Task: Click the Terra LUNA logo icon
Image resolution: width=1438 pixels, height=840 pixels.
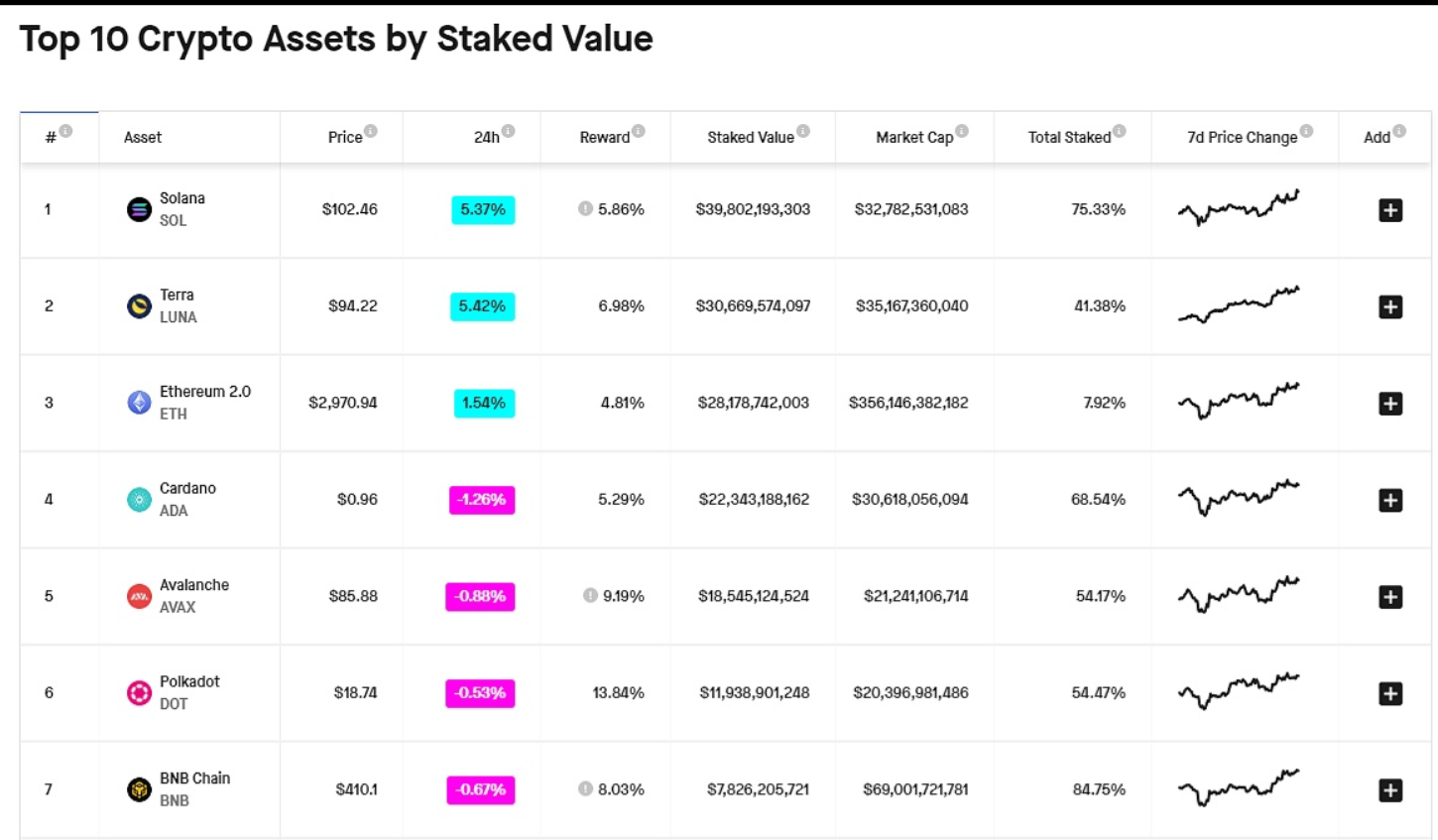Action: coord(139,306)
